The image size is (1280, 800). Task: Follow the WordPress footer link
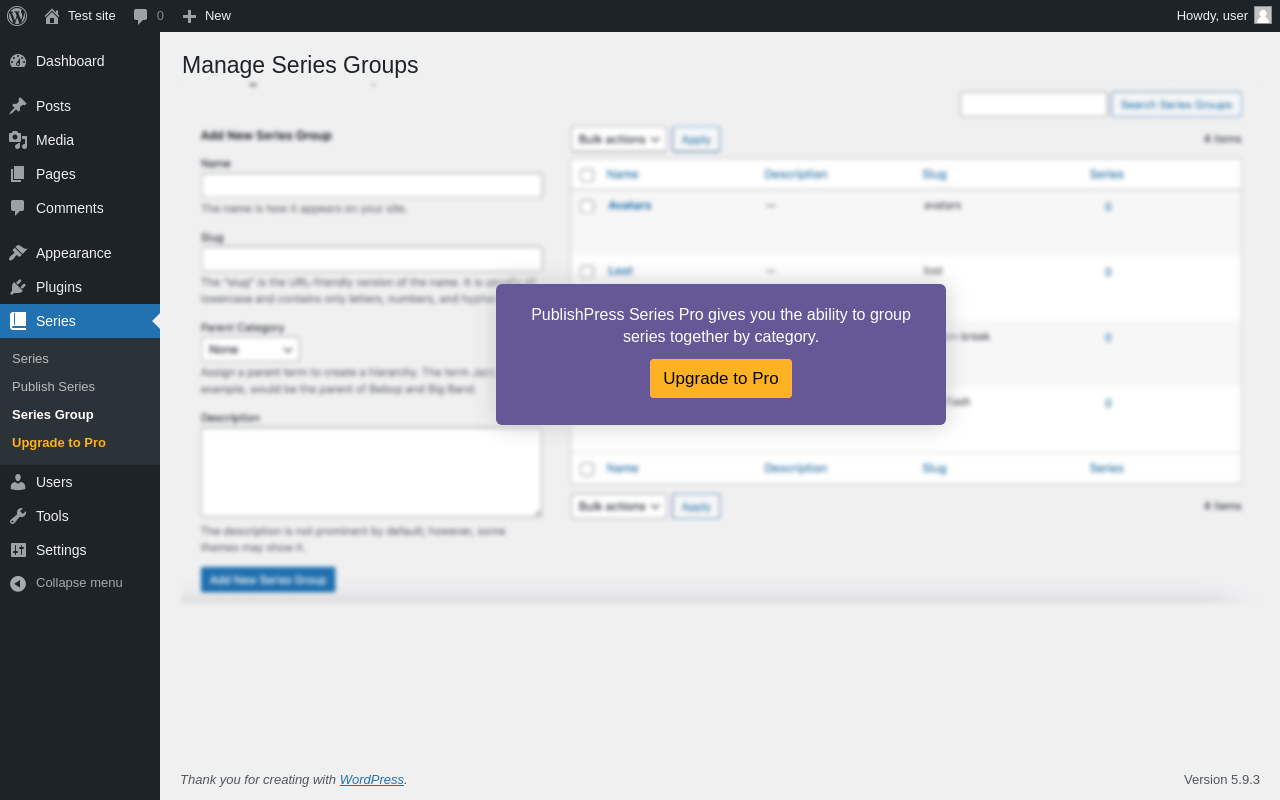[371, 779]
